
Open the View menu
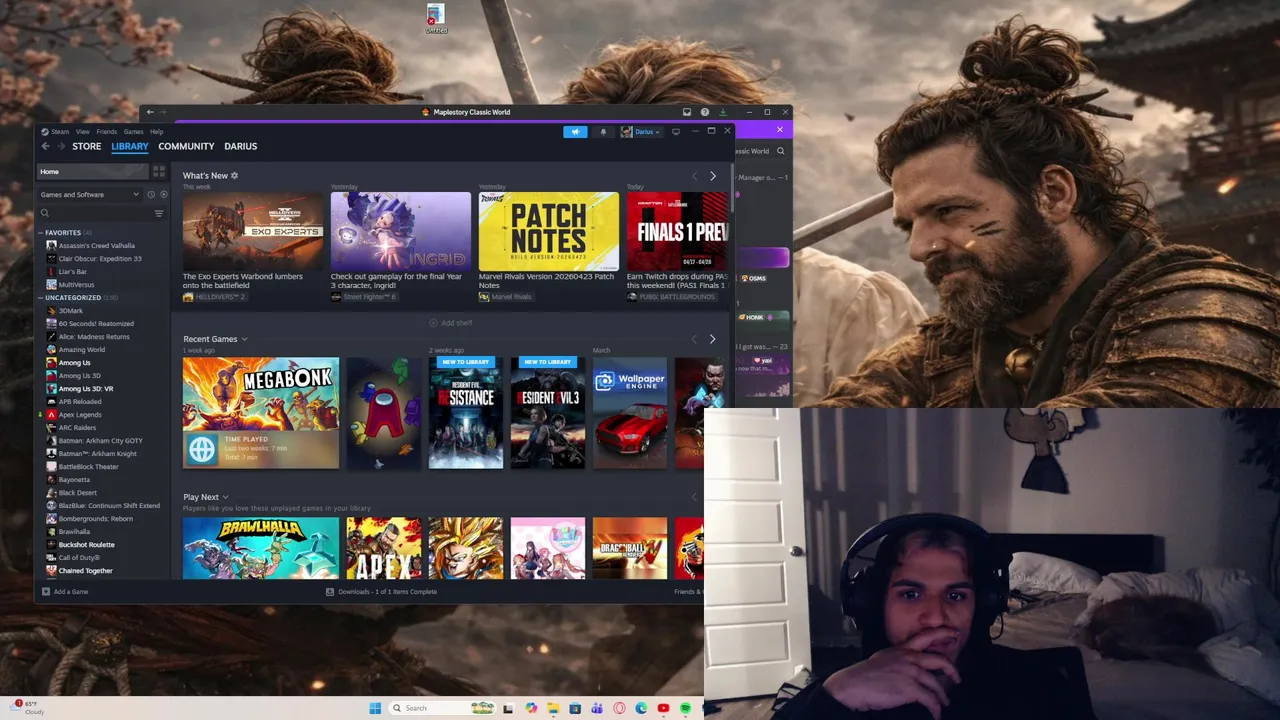point(83,131)
